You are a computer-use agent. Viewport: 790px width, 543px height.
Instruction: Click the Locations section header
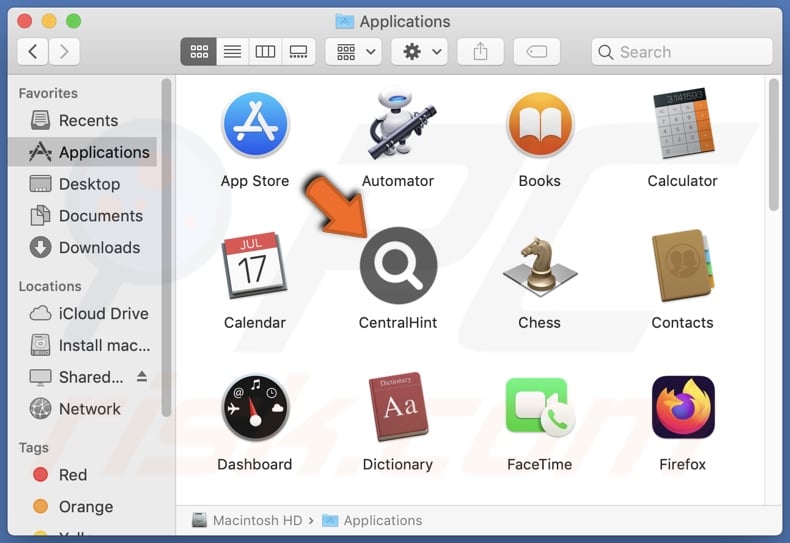(x=50, y=286)
